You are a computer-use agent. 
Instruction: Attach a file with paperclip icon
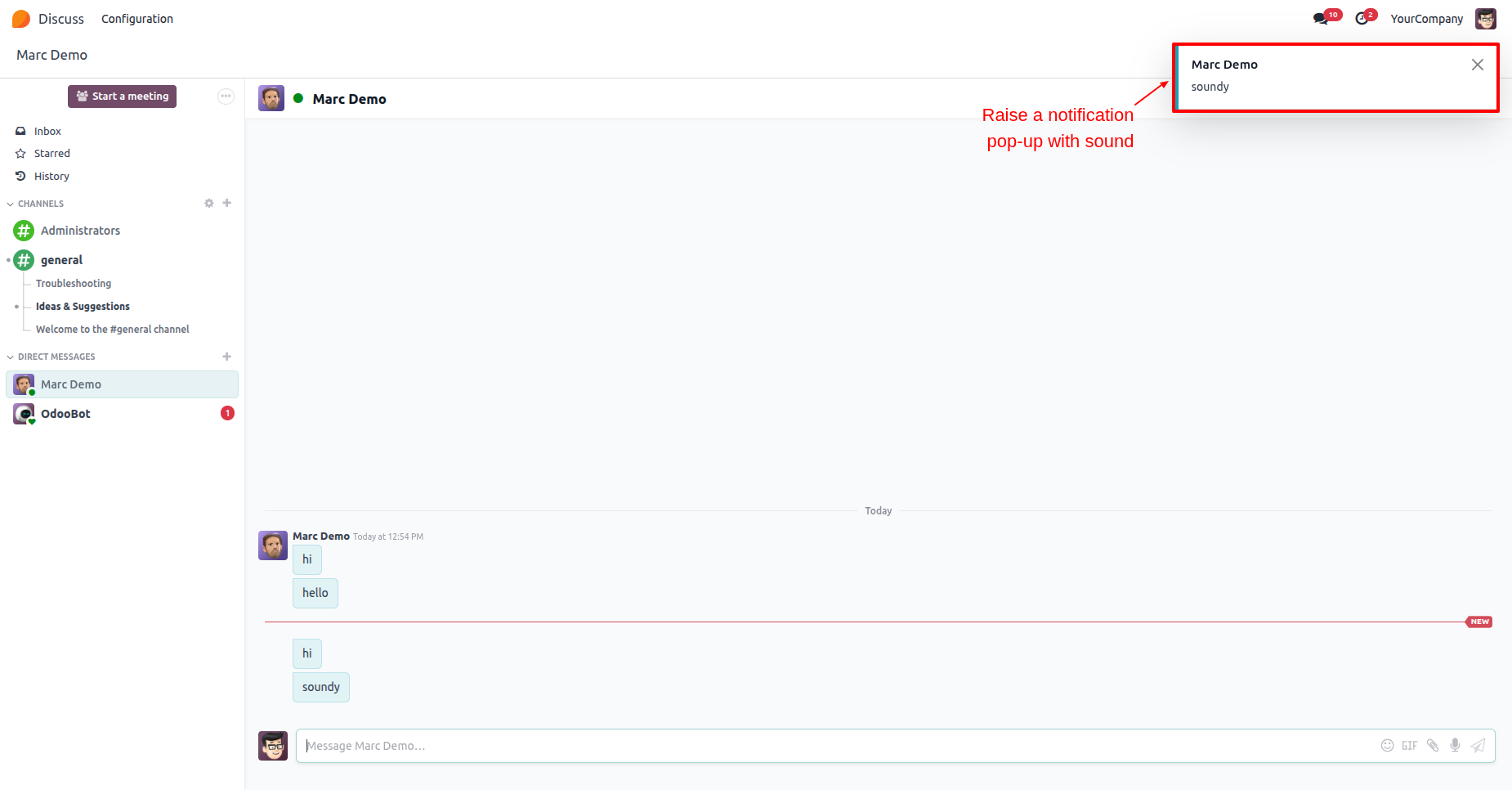pyautogui.click(x=1433, y=745)
